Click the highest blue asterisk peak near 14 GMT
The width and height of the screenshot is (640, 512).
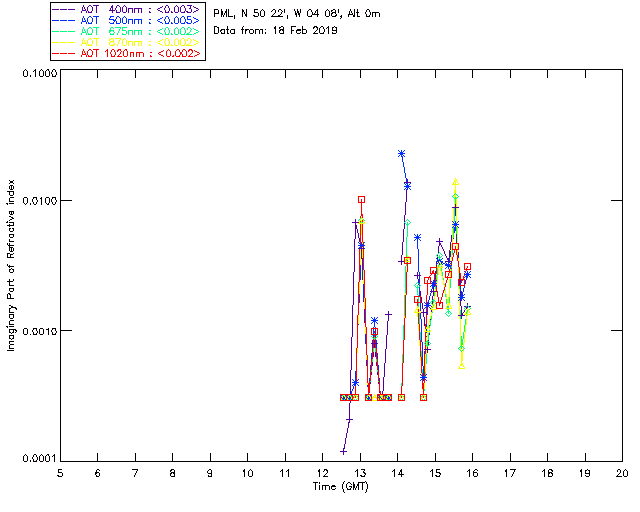[401, 154]
